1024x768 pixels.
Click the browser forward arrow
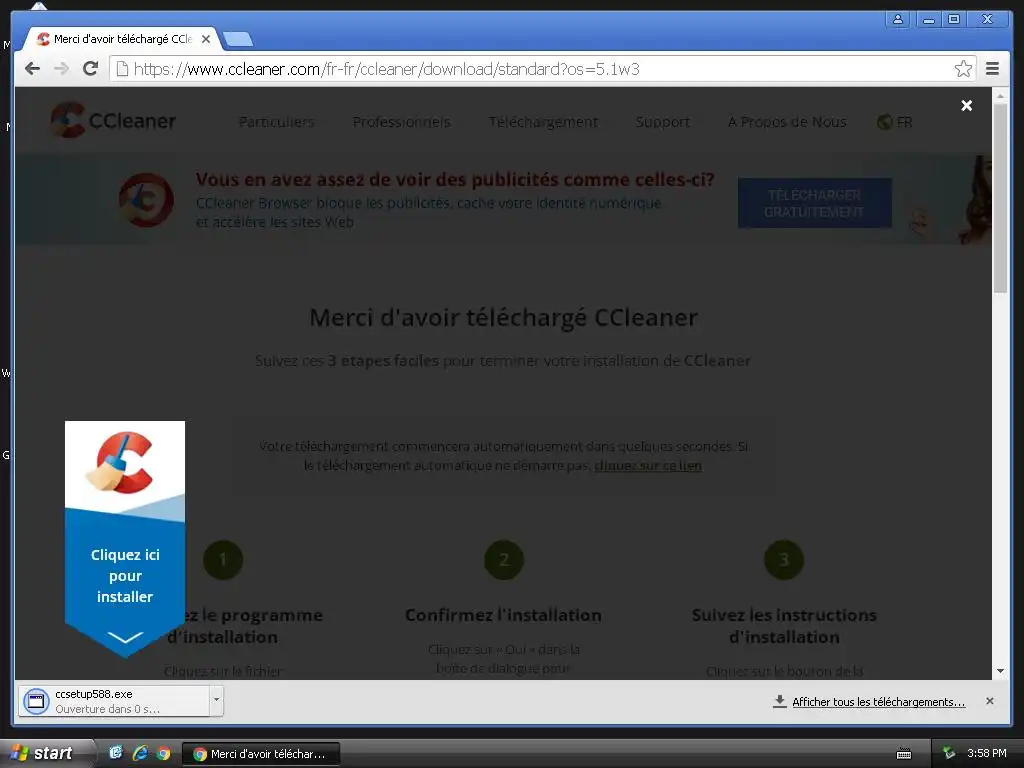(61, 69)
